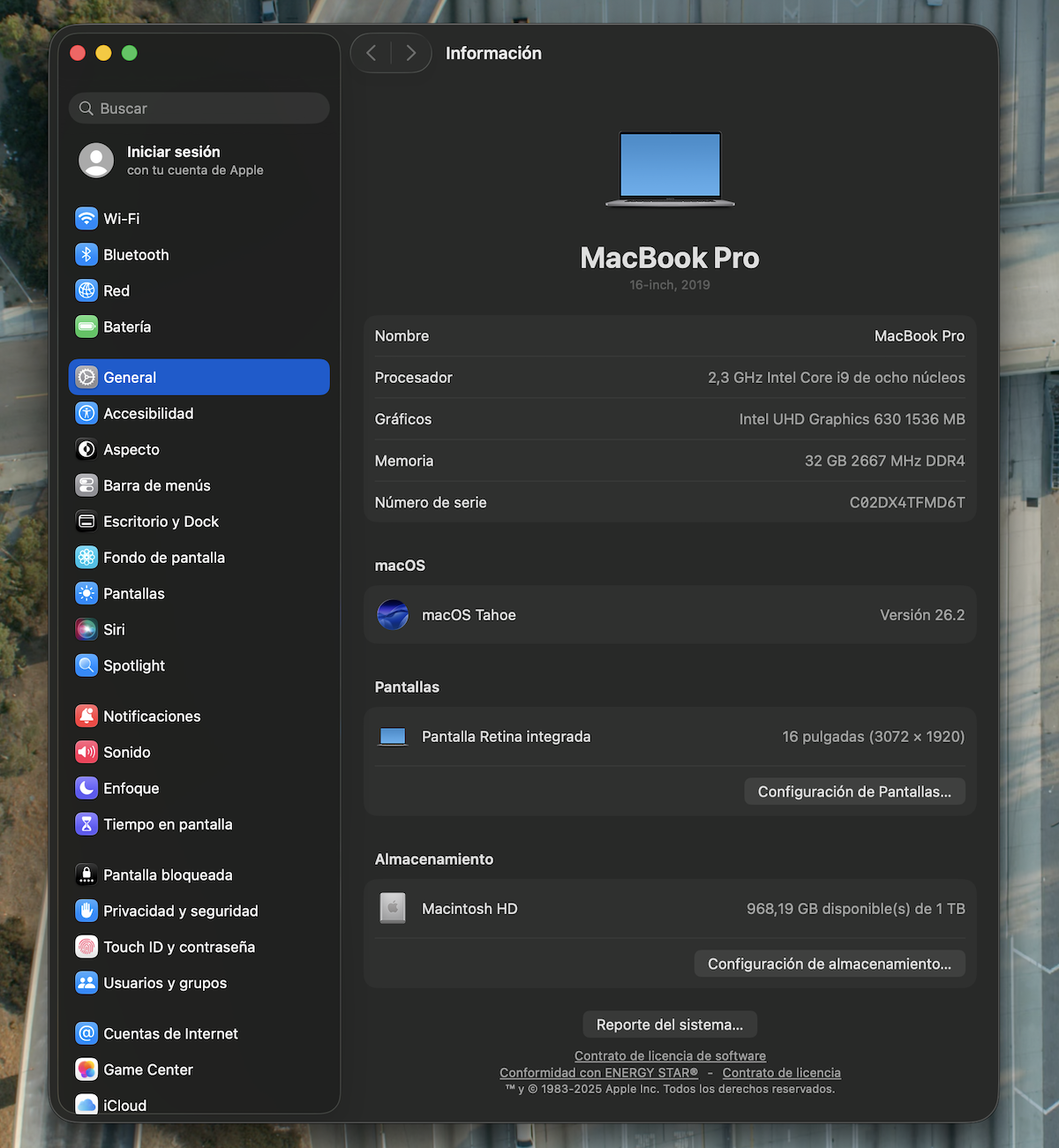Go forward with the right chevron
This screenshot has height=1148, width=1059.
click(x=410, y=53)
